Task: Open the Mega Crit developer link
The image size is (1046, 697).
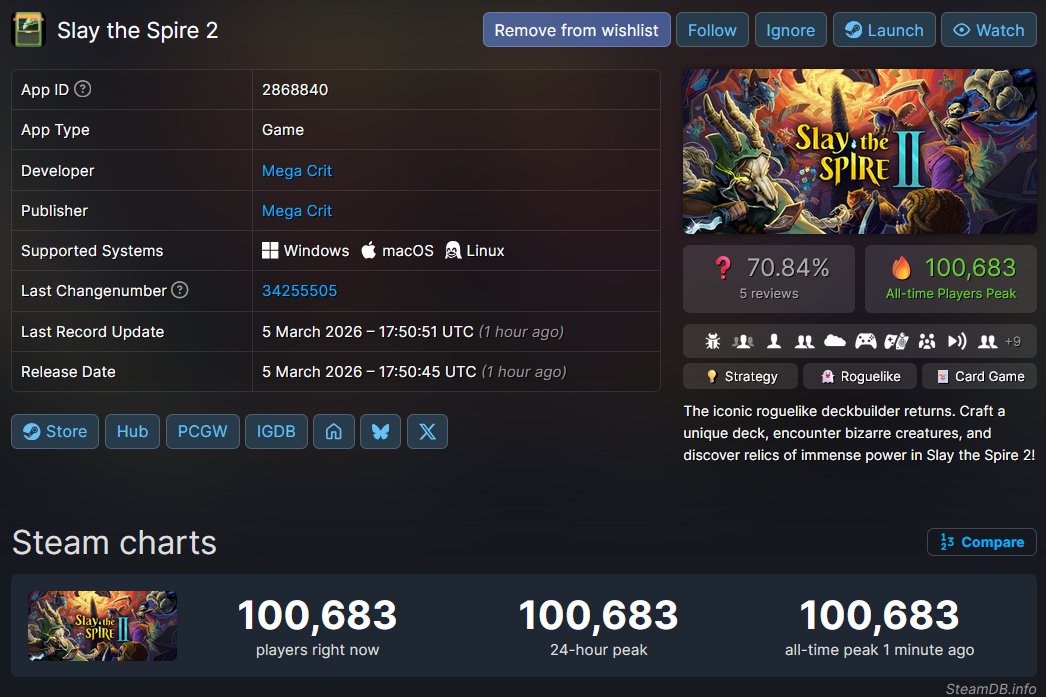Action: [x=297, y=171]
